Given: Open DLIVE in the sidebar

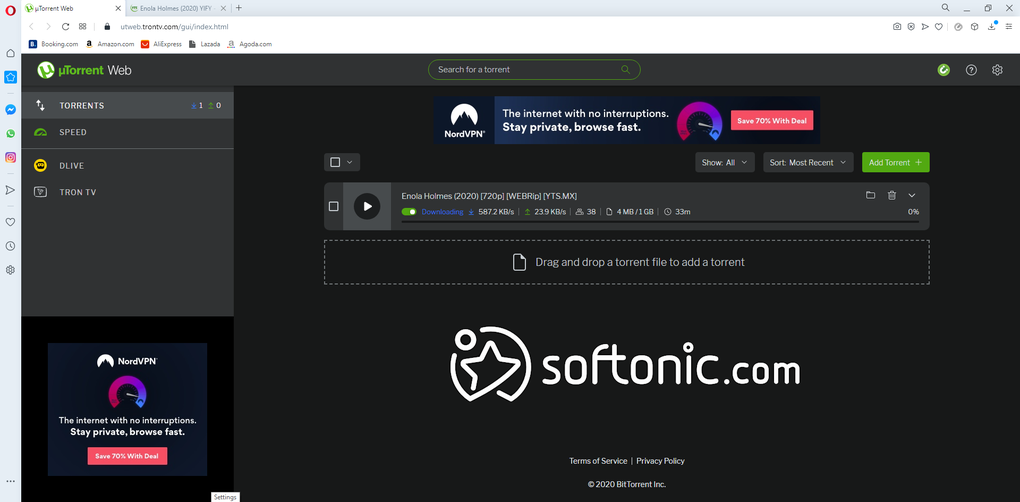Looking at the screenshot, I should [x=128, y=166].
